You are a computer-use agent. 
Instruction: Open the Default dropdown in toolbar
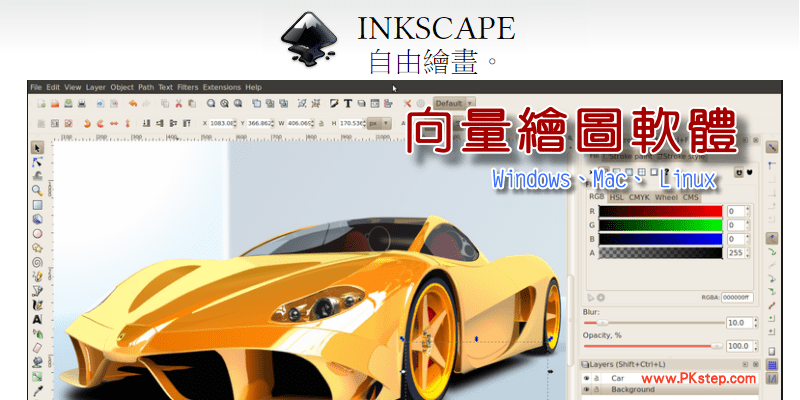455,103
